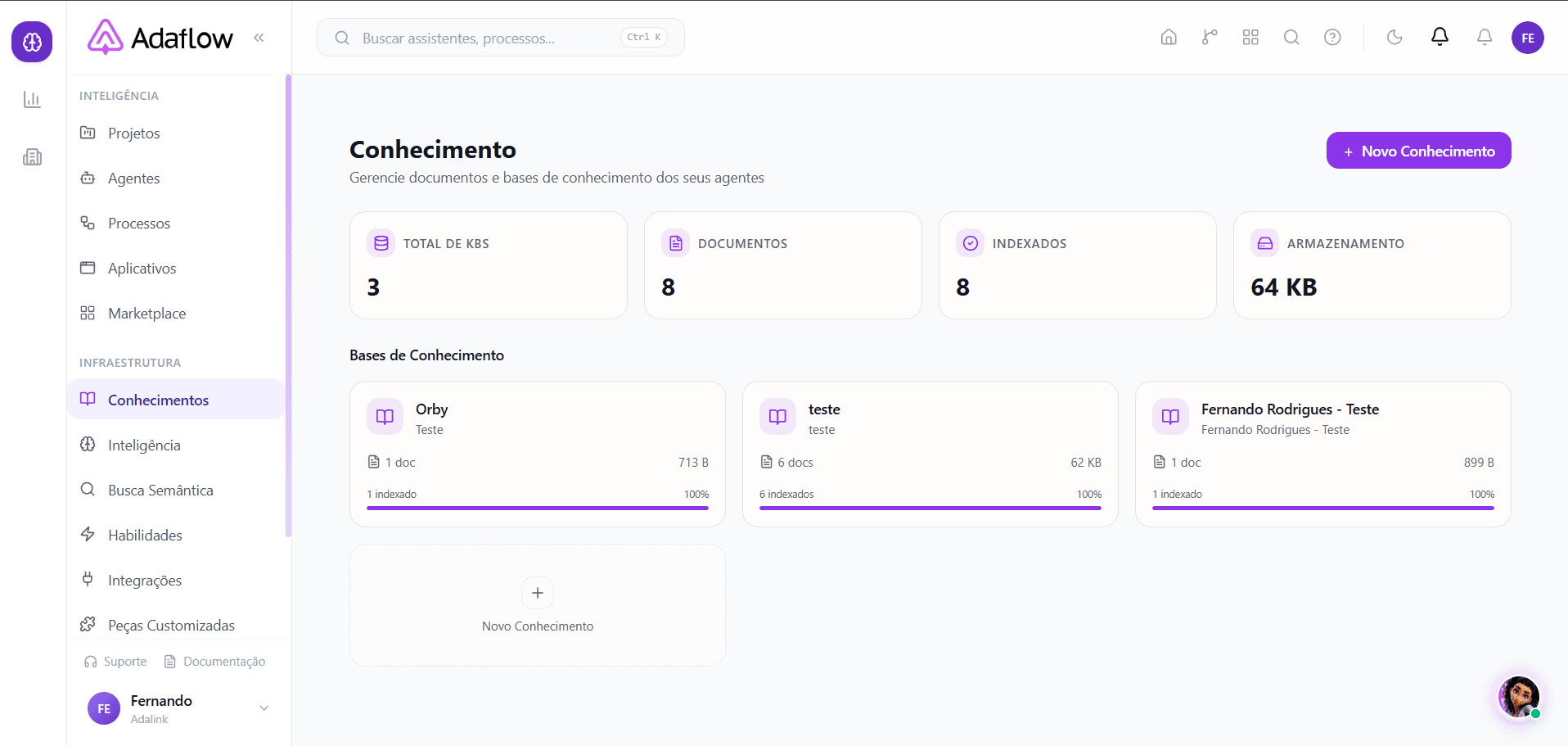
Task: Open the brain icon at top-left
Action: pyautogui.click(x=32, y=41)
